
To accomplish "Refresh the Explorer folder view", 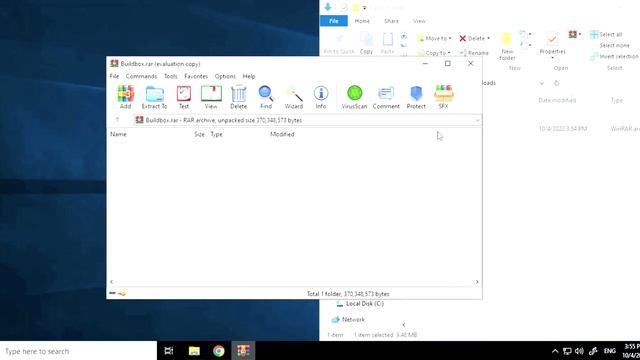I will pos(556,83).
